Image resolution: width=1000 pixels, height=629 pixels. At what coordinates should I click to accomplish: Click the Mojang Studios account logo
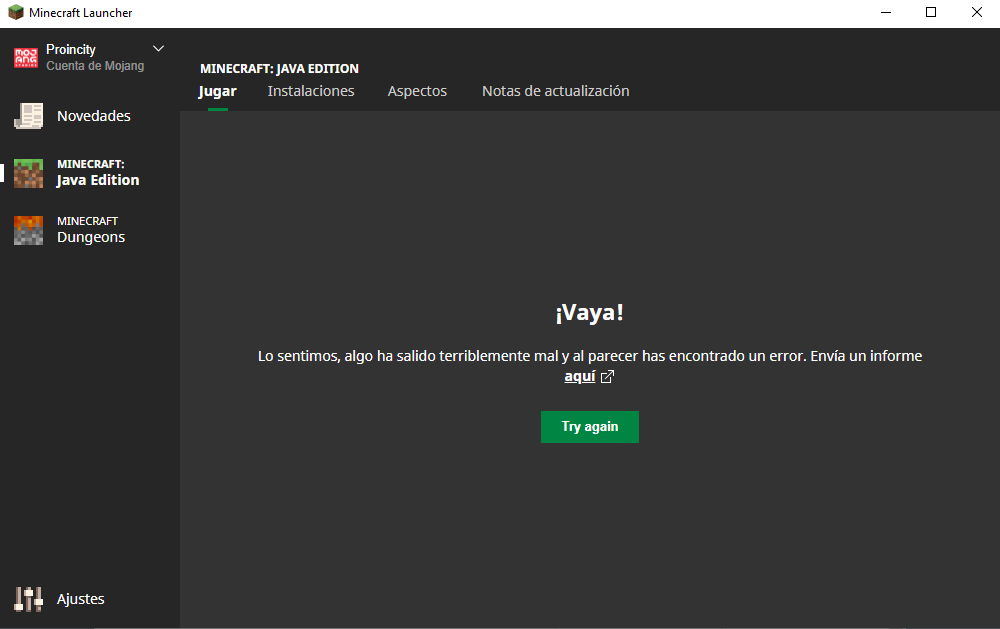pos(26,57)
